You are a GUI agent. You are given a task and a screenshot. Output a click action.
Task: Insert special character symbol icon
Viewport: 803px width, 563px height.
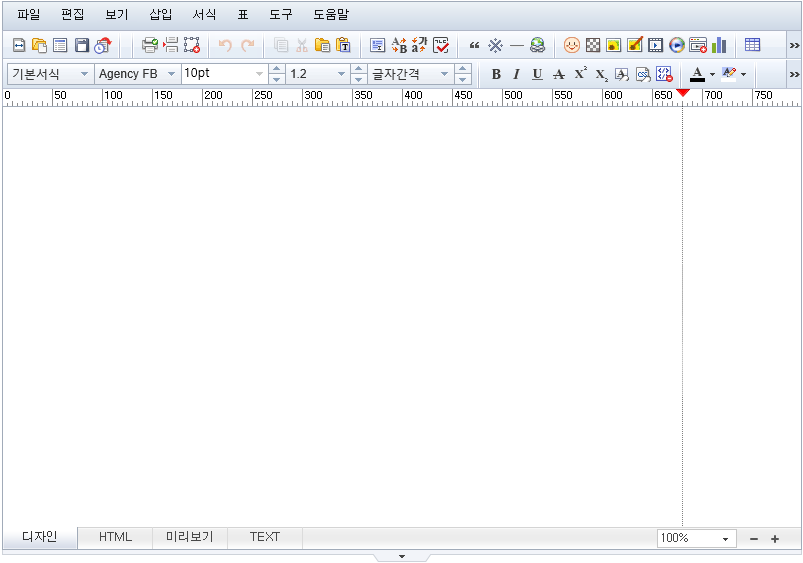click(x=495, y=46)
